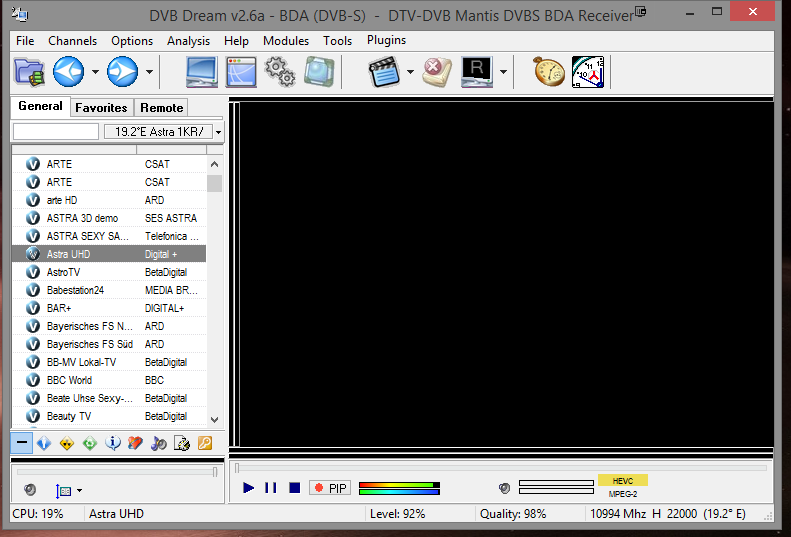The height and width of the screenshot is (537, 791).
Task: Click the playback seek slider
Action: pyautogui.click(x=500, y=468)
